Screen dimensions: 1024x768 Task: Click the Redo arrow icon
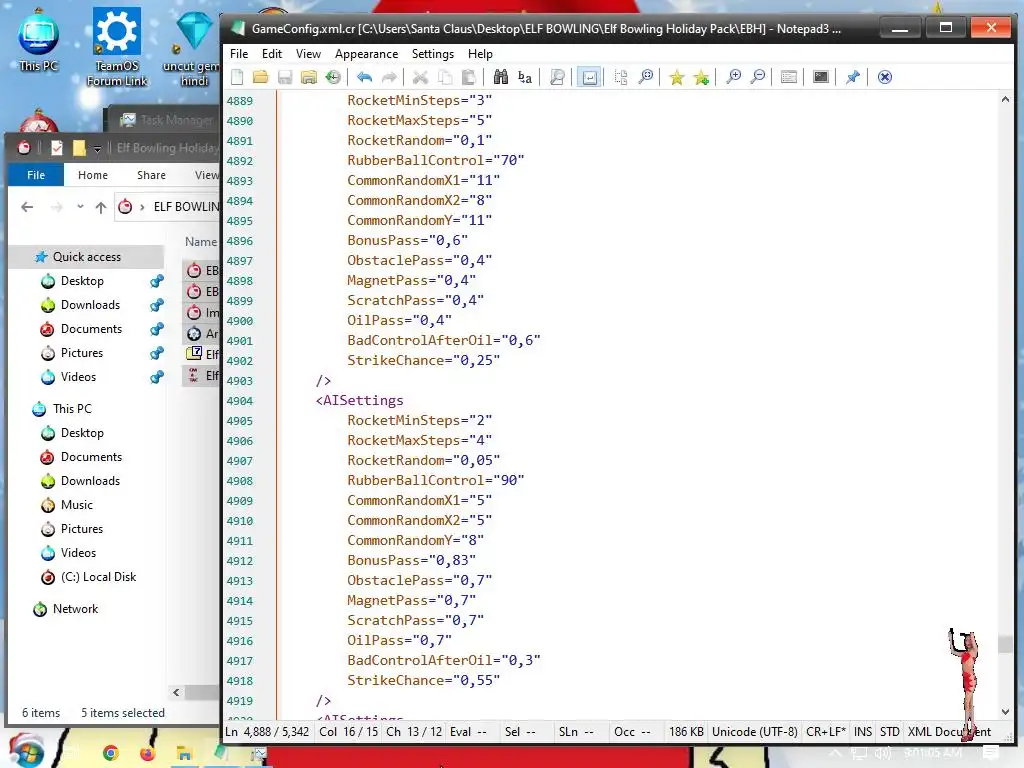(389, 77)
